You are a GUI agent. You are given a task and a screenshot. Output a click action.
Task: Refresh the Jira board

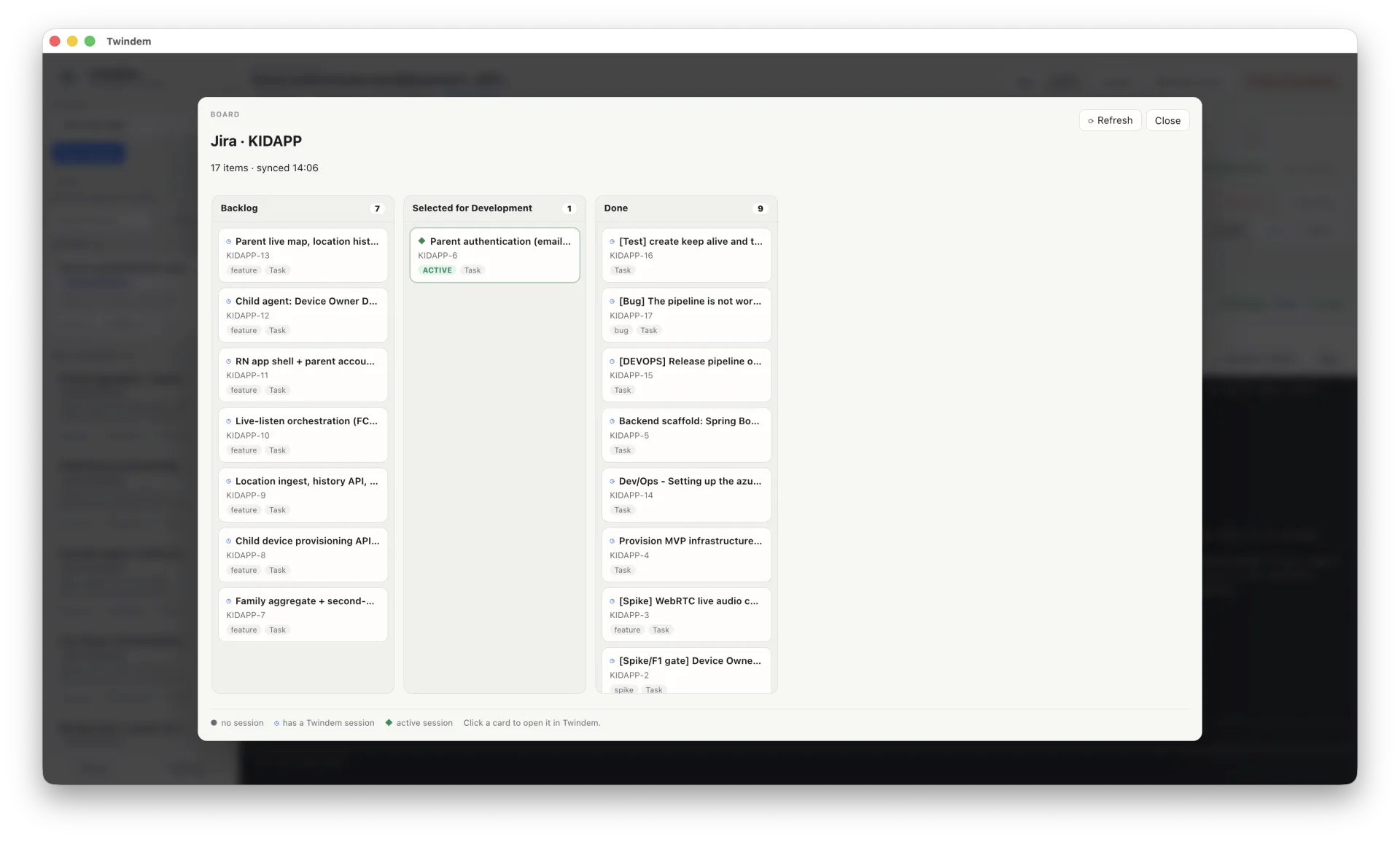[x=1110, y=120]
